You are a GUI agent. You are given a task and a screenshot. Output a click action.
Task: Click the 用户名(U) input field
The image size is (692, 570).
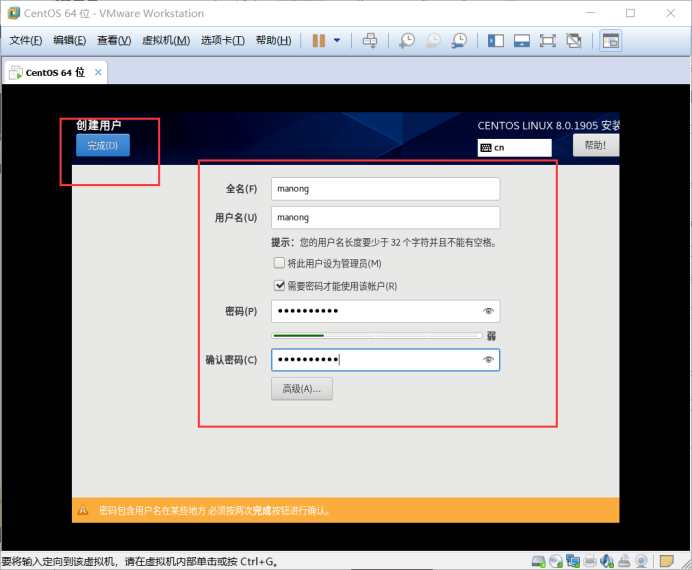click(x=385, y=218)
